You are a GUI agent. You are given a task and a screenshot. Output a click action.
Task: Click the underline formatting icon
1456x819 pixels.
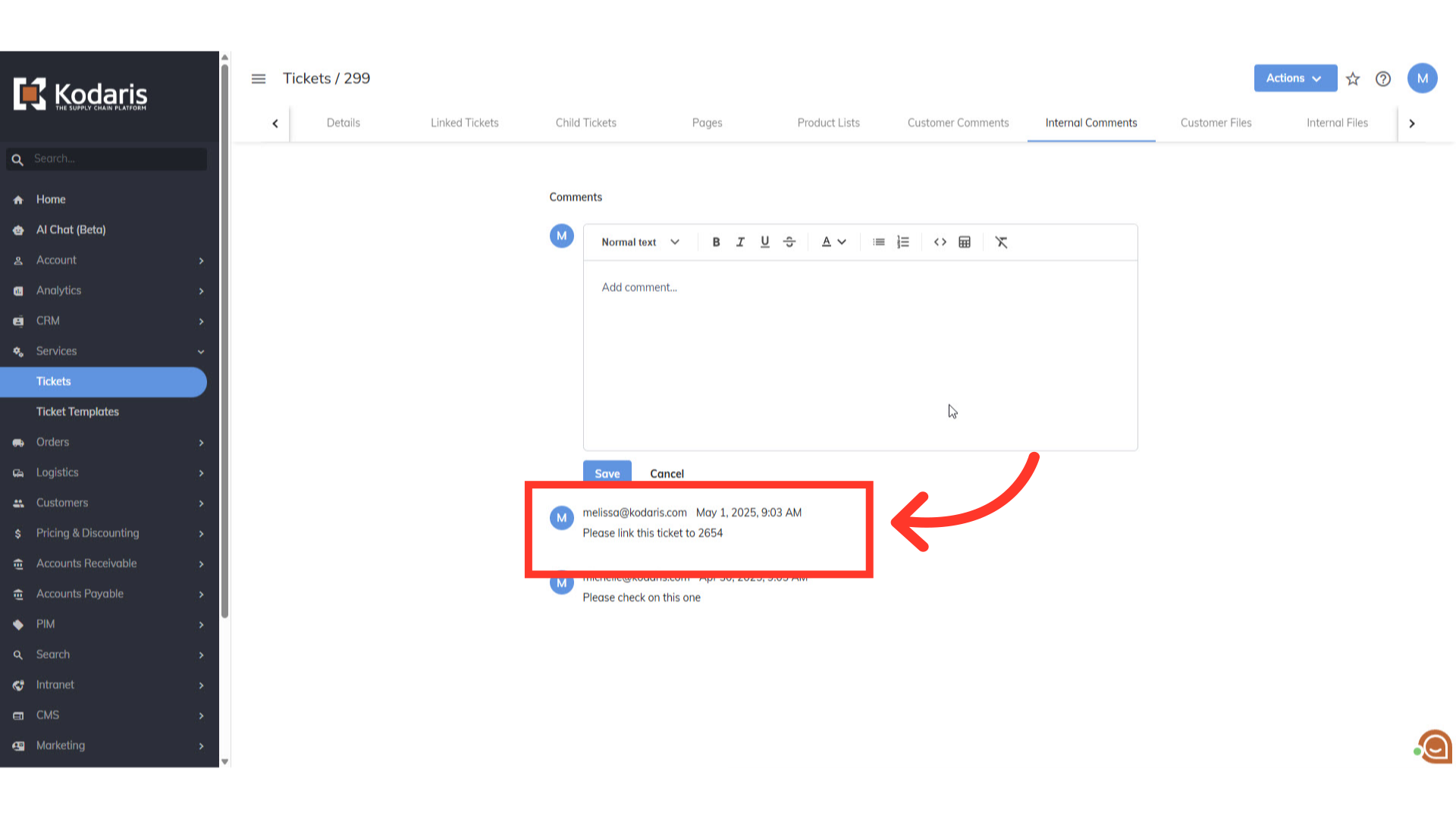(764, 242)
